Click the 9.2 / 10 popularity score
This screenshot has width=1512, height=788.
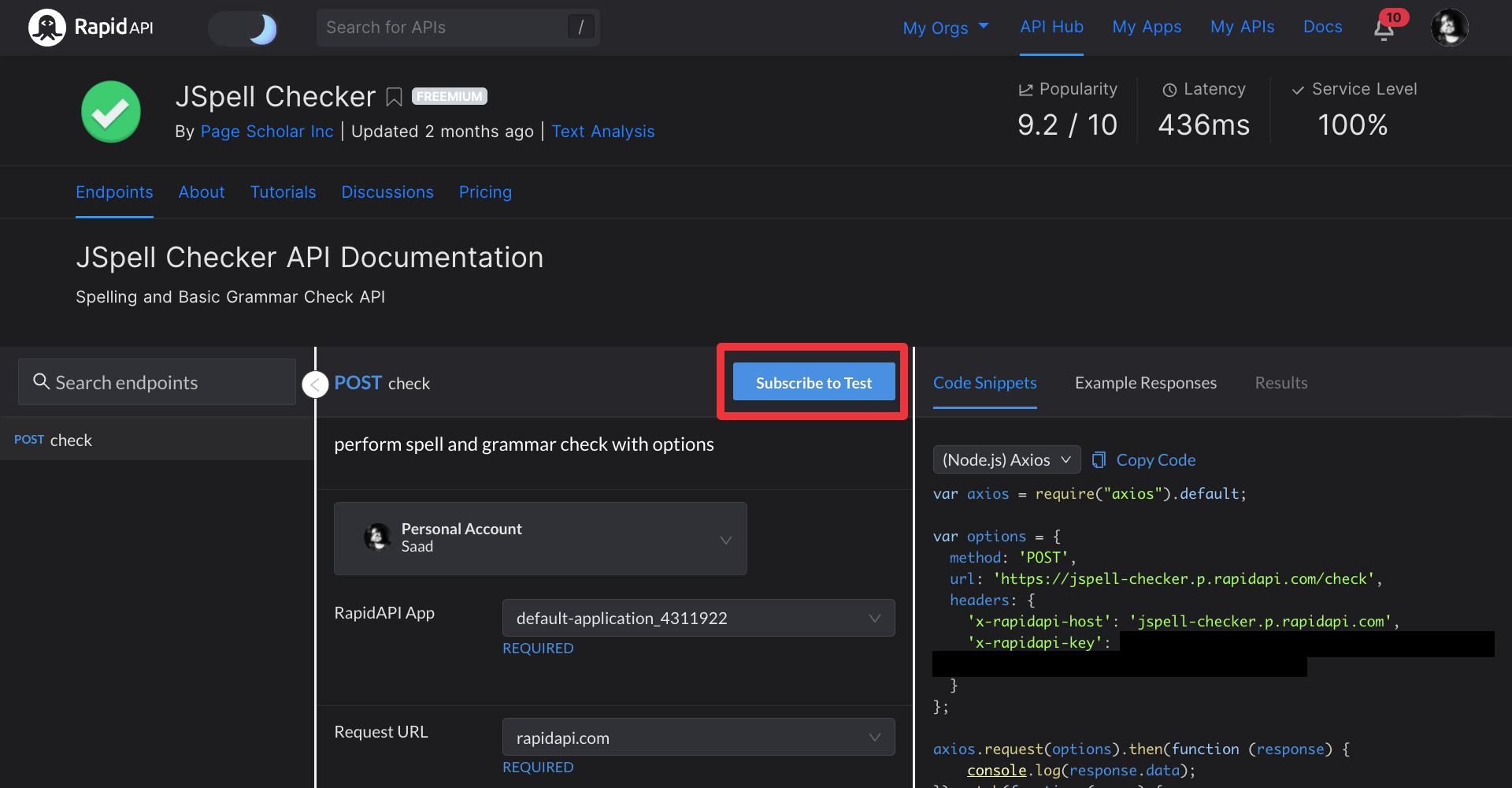(x=1067, y=125)
